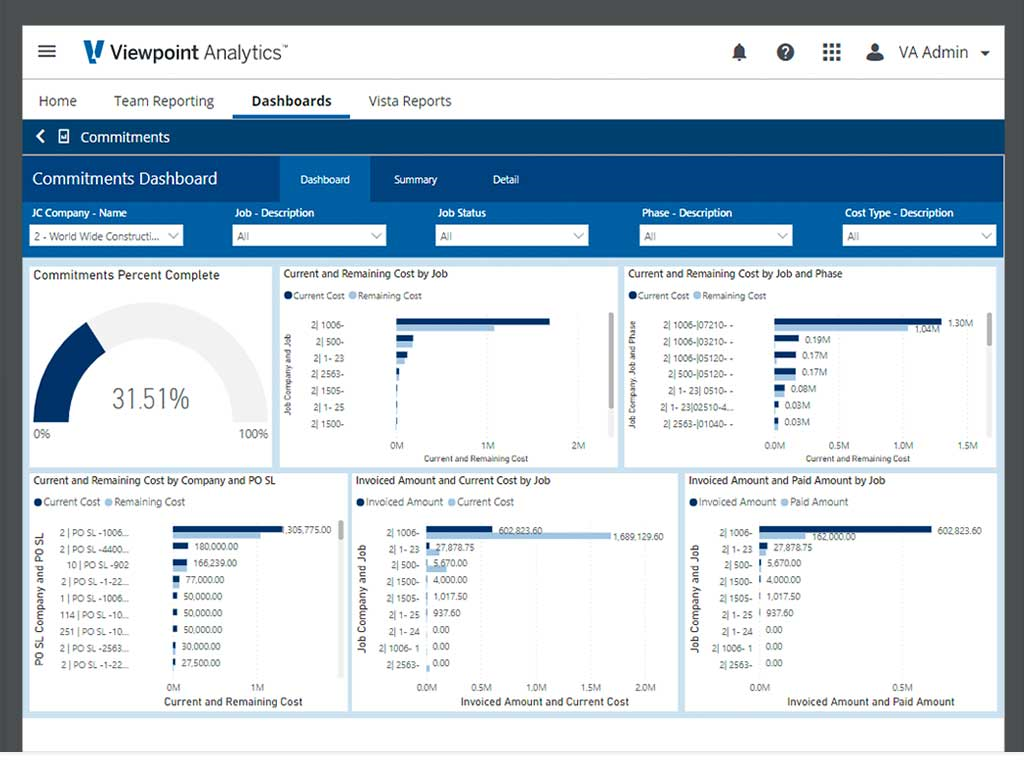This screenshot has height=768, width=1024.
Task: Click the notifications bell icon
Action: [x=739, y=52]
